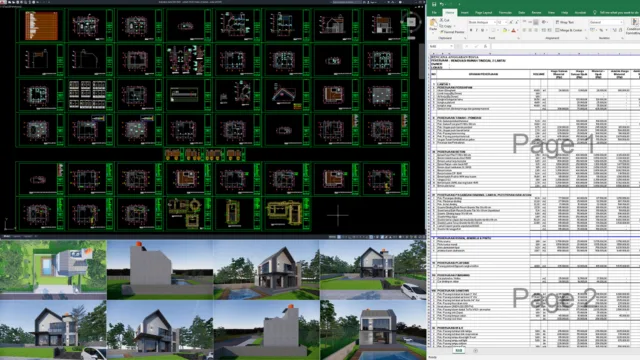Viewport: 640px width, 360px height.
Task: Click the Excel formula bar input
Action: [x=565, y=46]
